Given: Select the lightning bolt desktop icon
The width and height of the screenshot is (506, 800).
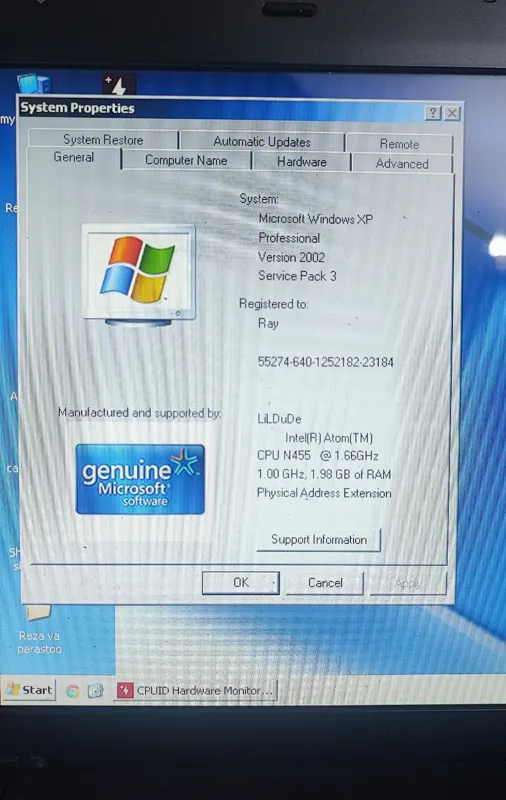Looking at the screenshot, I should (118, 84).
